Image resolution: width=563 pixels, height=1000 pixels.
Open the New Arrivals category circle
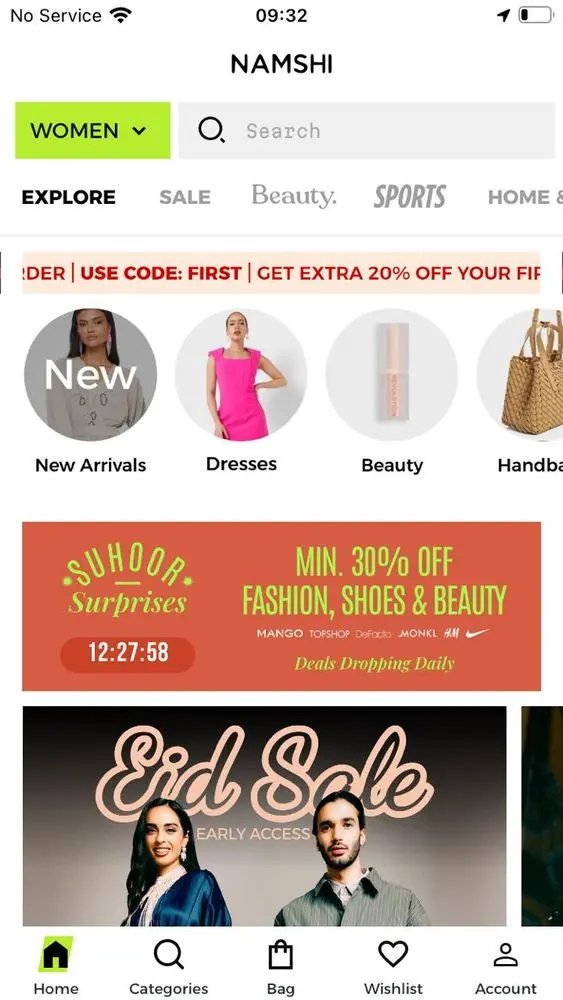tap(91, 374)
